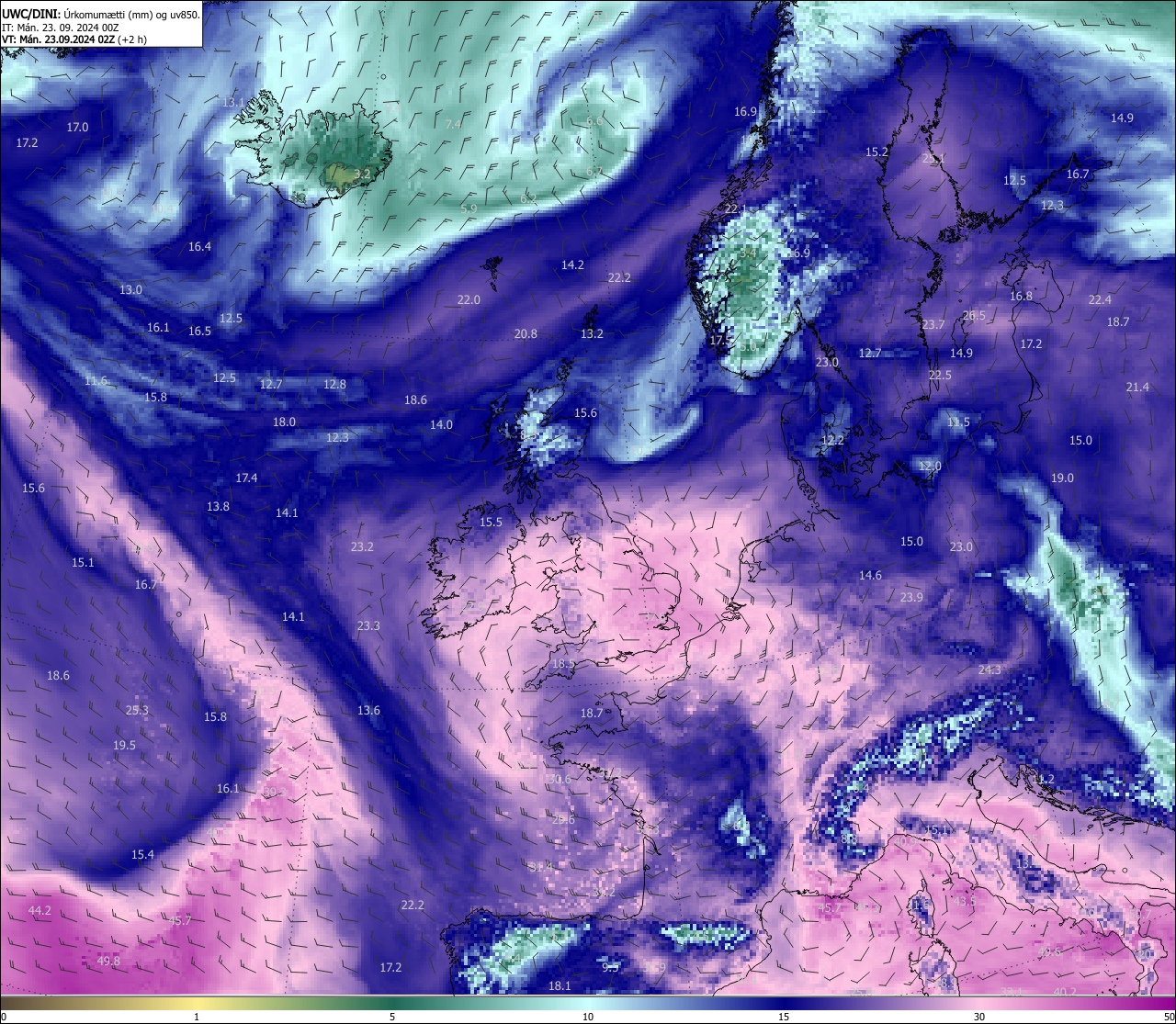Image resolution: width=1176 pixels, height=1024 pixels.
Task: Click the UWC/DINI map title text
Action: (x=100, y=13)
